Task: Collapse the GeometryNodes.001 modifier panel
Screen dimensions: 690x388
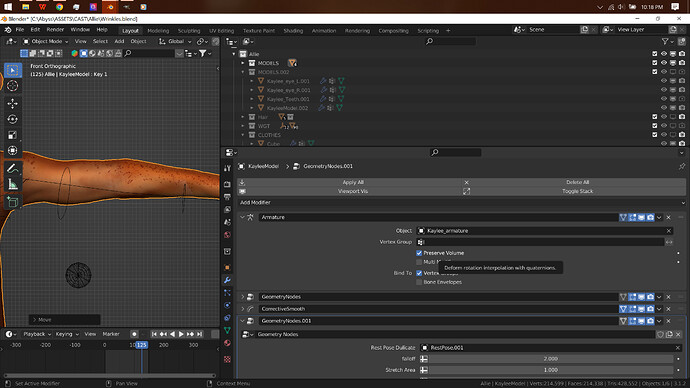Action: (x=242, y=321)
